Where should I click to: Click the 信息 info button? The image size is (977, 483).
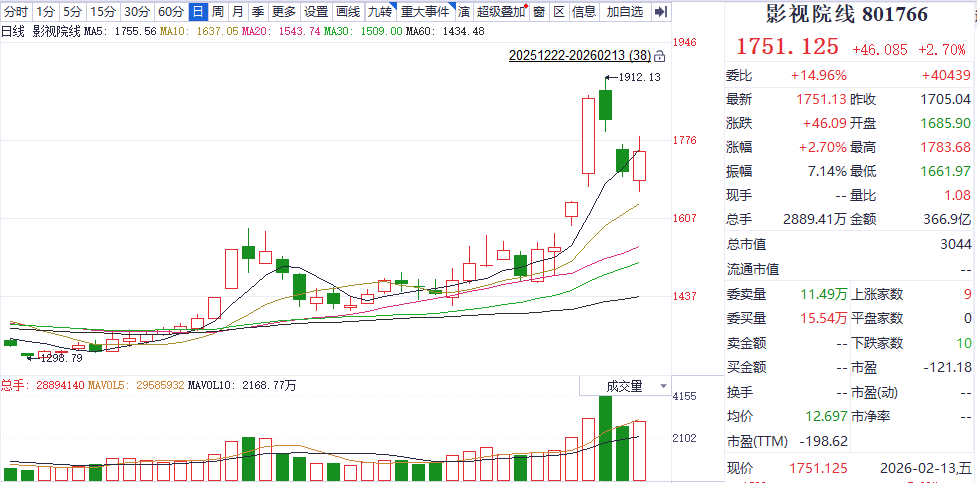tap(584, 12)
